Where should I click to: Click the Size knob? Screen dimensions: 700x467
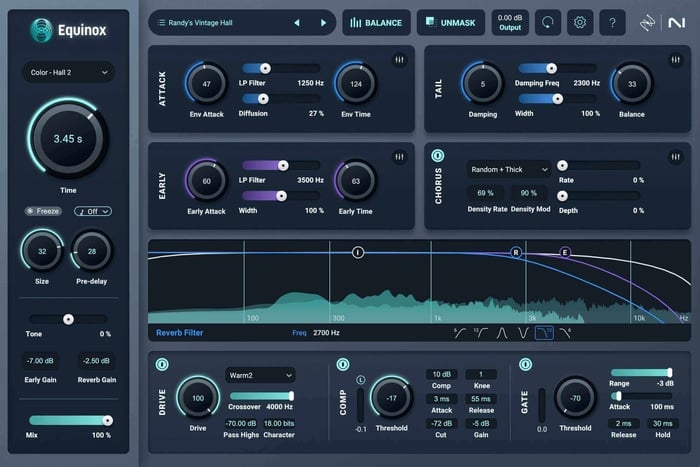click(42, 251)
